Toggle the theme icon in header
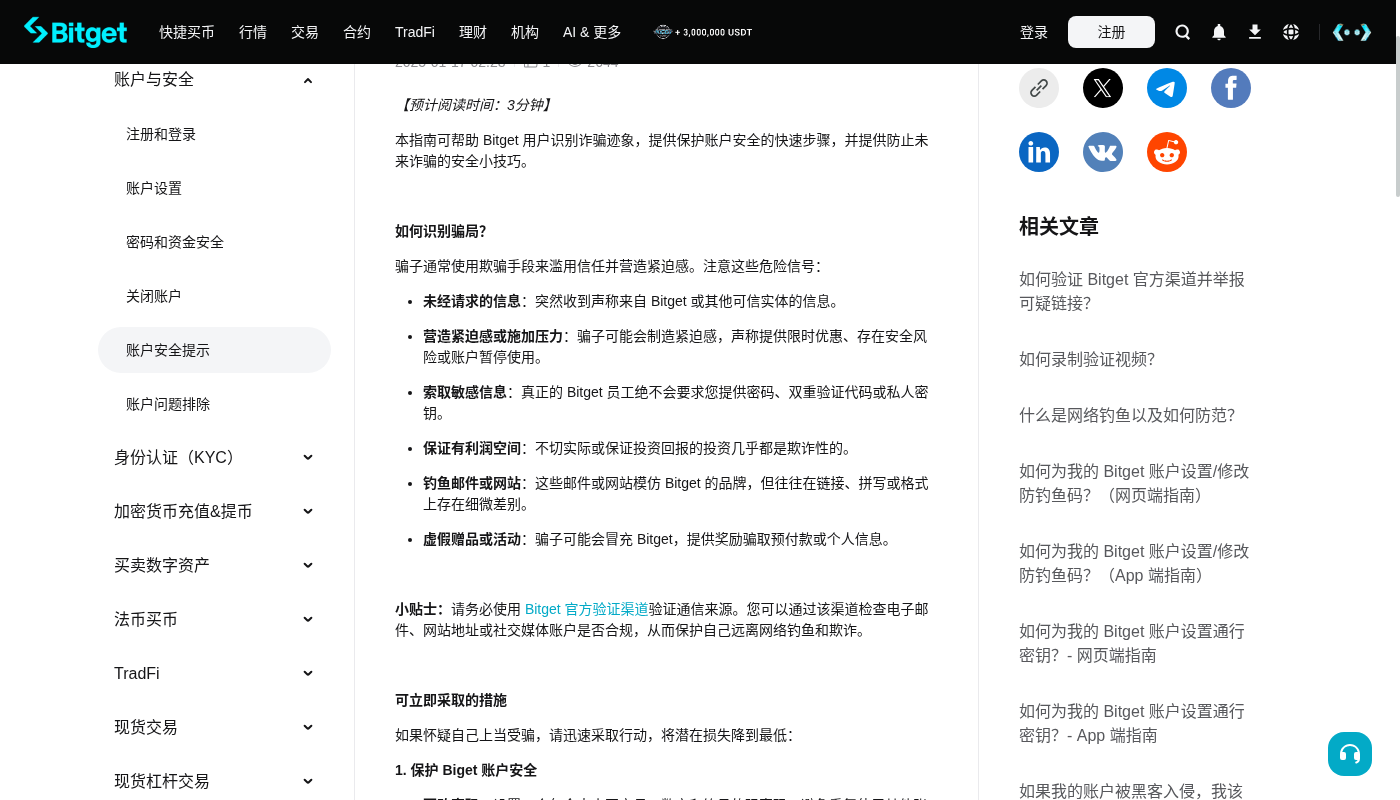This screenshot has width=1400, height=800. click(1352, 32)
